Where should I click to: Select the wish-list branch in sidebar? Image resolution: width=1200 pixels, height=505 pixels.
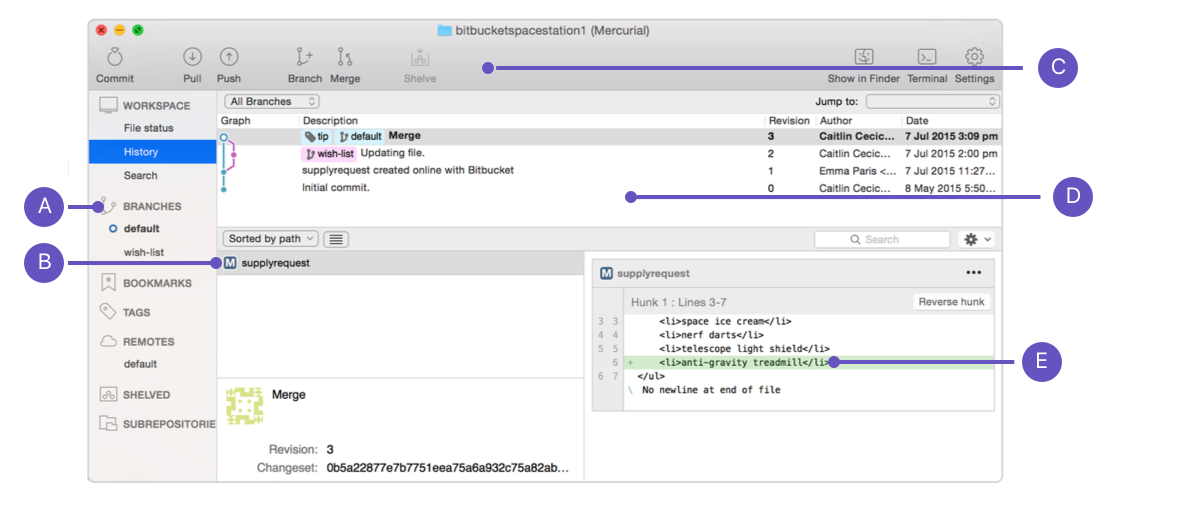[144, 253]
